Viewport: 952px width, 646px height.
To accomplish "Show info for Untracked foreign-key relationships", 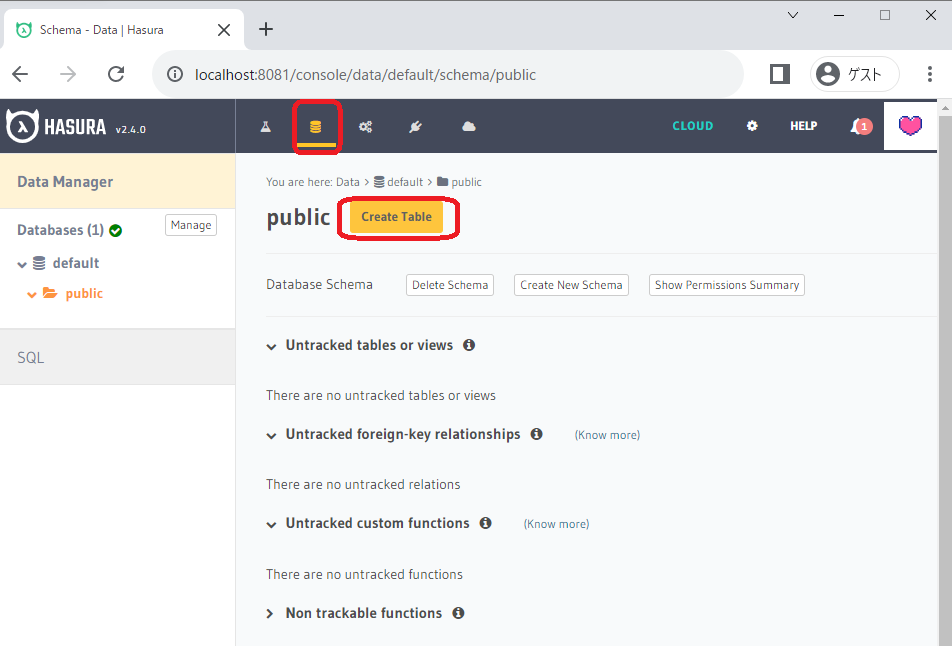I will click(536, 434).
